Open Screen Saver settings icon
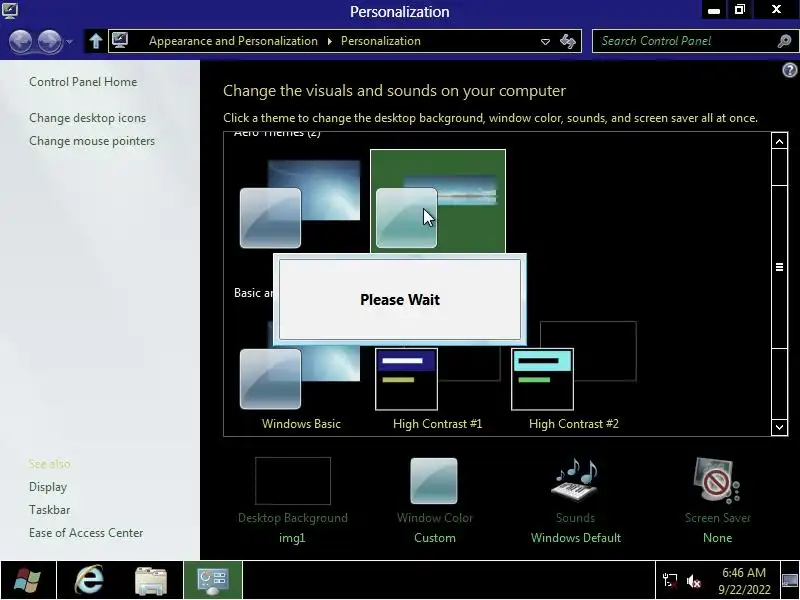This screenshot has width=800, height=600. point(717,481)
